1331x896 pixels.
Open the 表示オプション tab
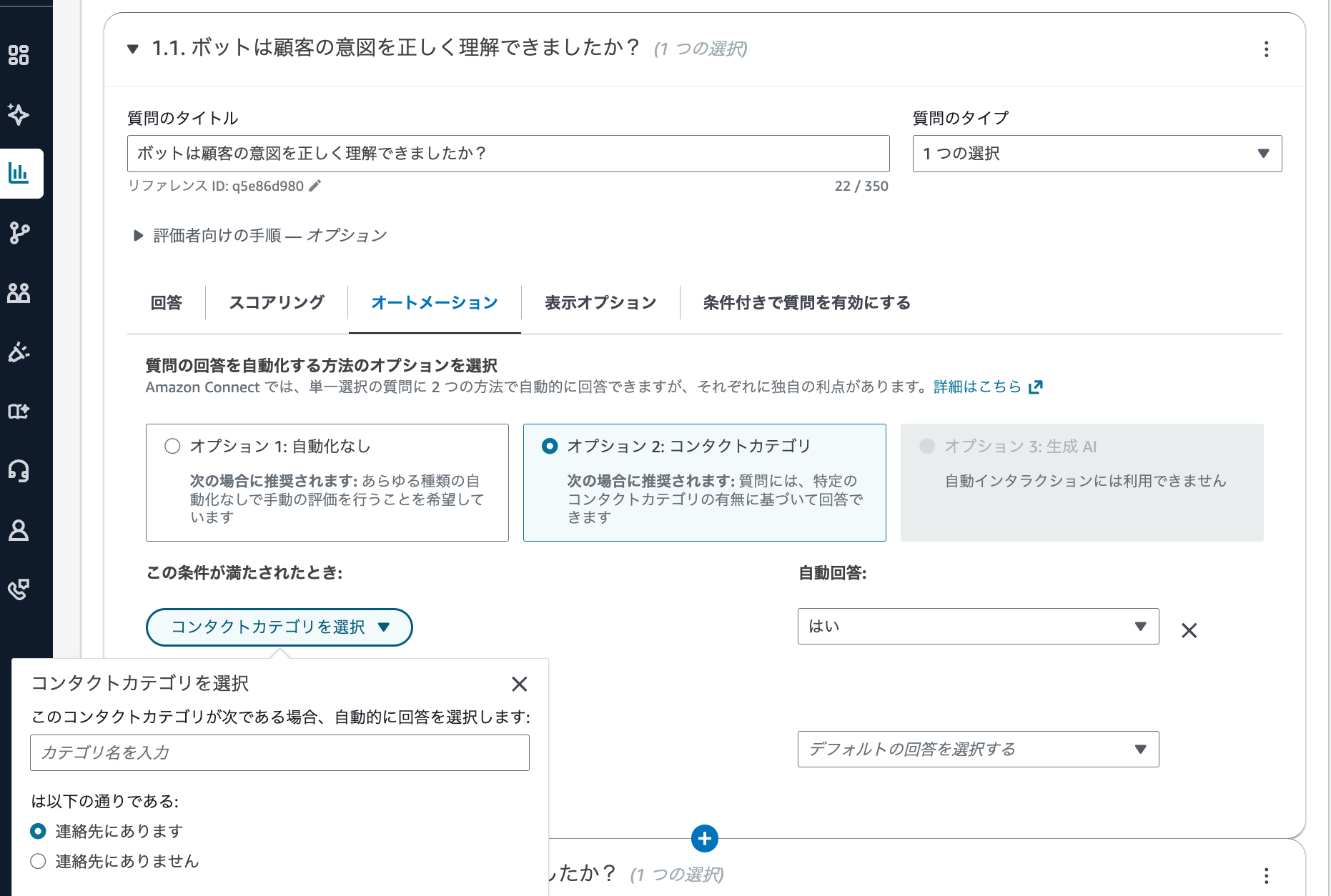coord(600,302)
